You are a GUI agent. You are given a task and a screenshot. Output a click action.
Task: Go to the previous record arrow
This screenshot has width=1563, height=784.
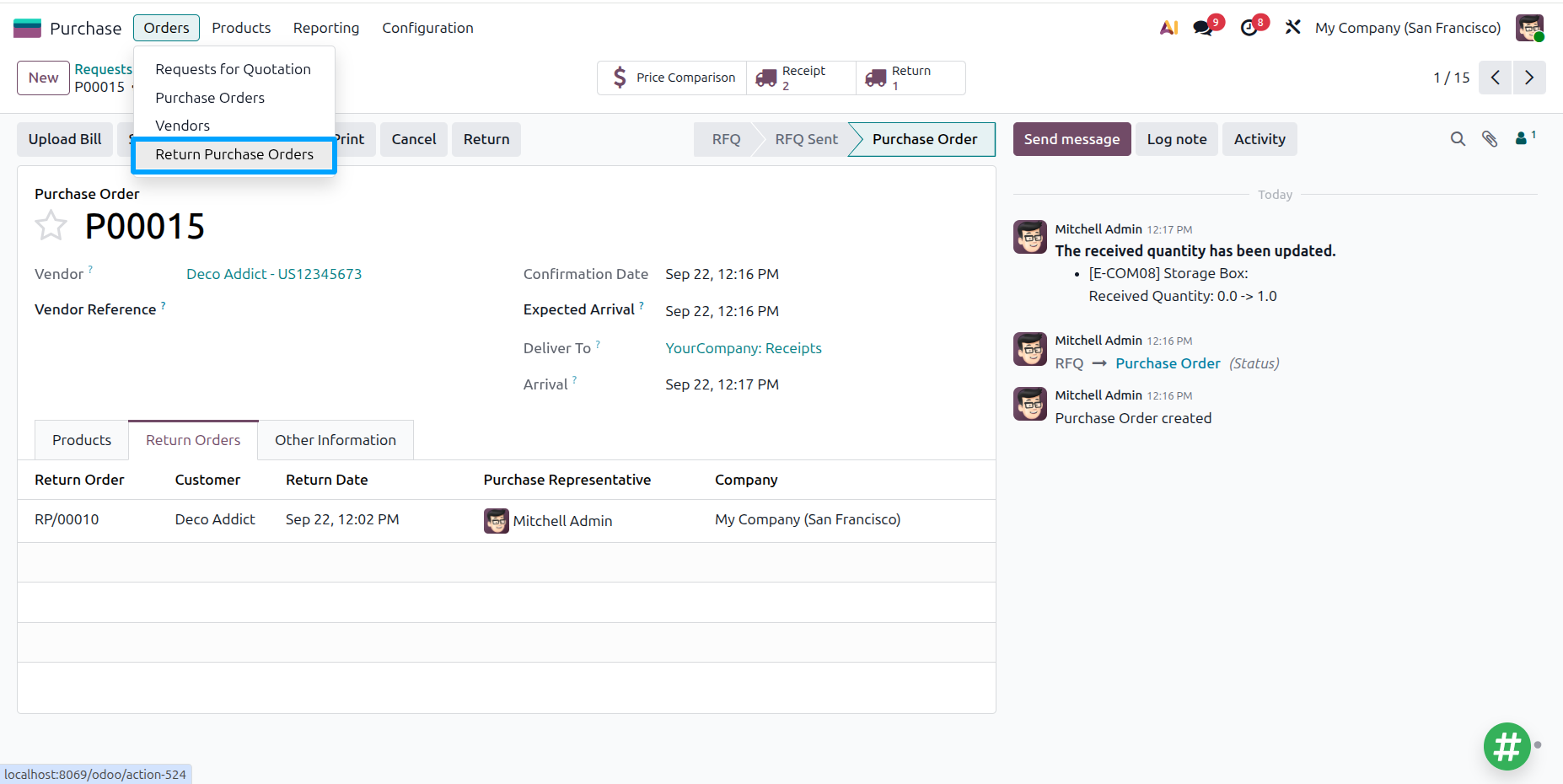click(x=1495, y=78)
